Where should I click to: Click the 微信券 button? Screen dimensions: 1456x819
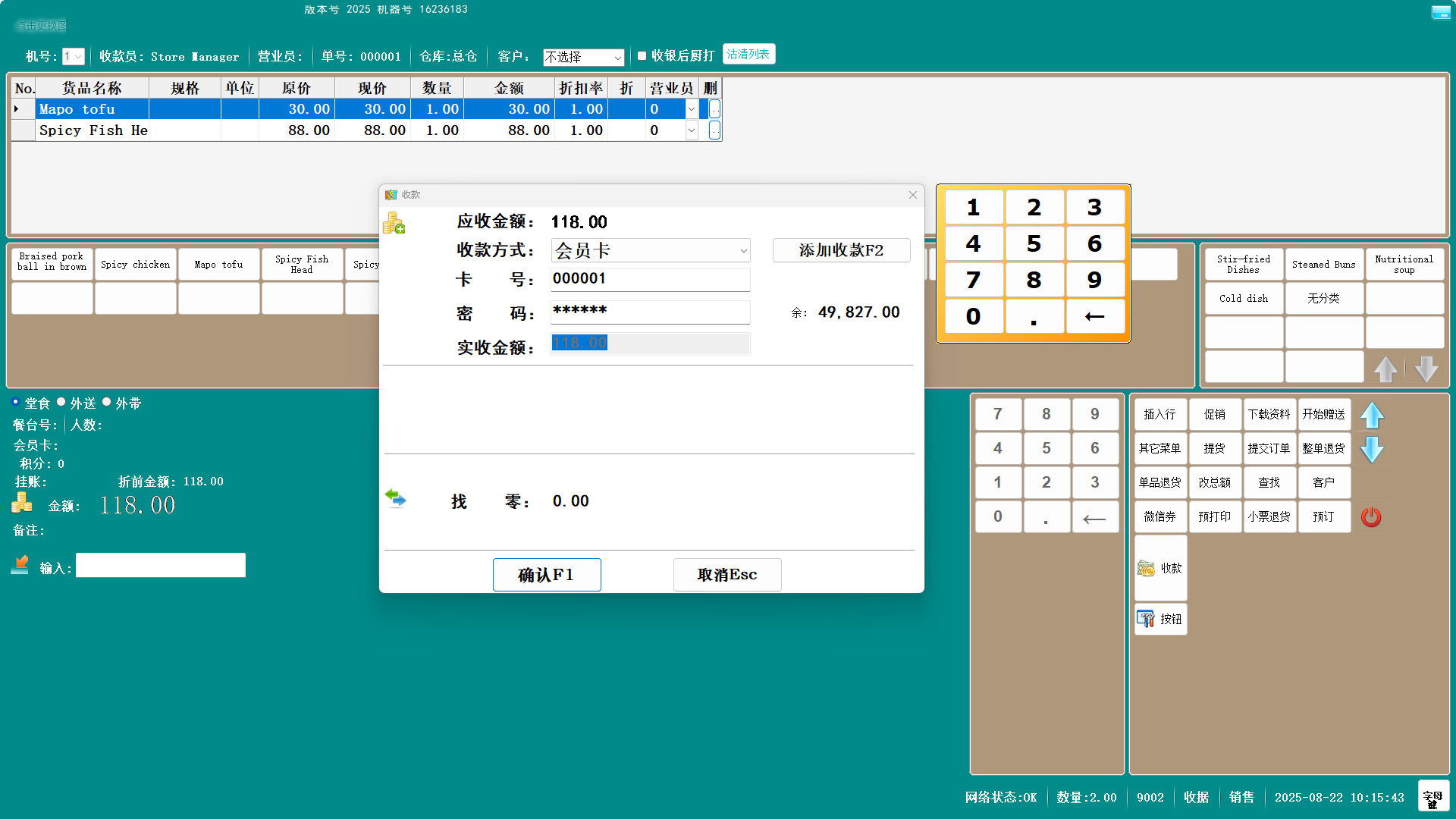[x=1160, y=517]
